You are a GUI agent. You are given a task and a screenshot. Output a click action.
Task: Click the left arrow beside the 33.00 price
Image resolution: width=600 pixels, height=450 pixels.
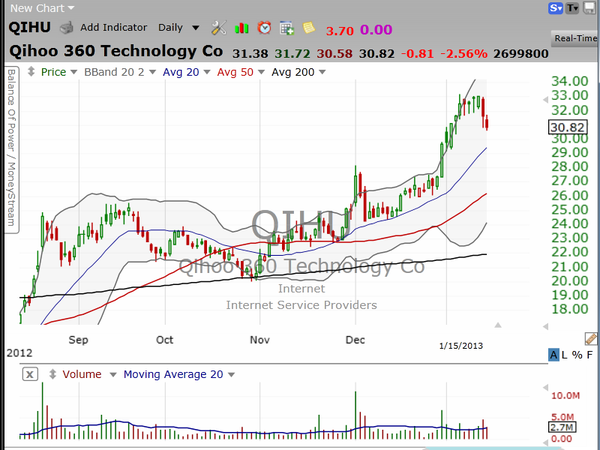click(546, 99)
